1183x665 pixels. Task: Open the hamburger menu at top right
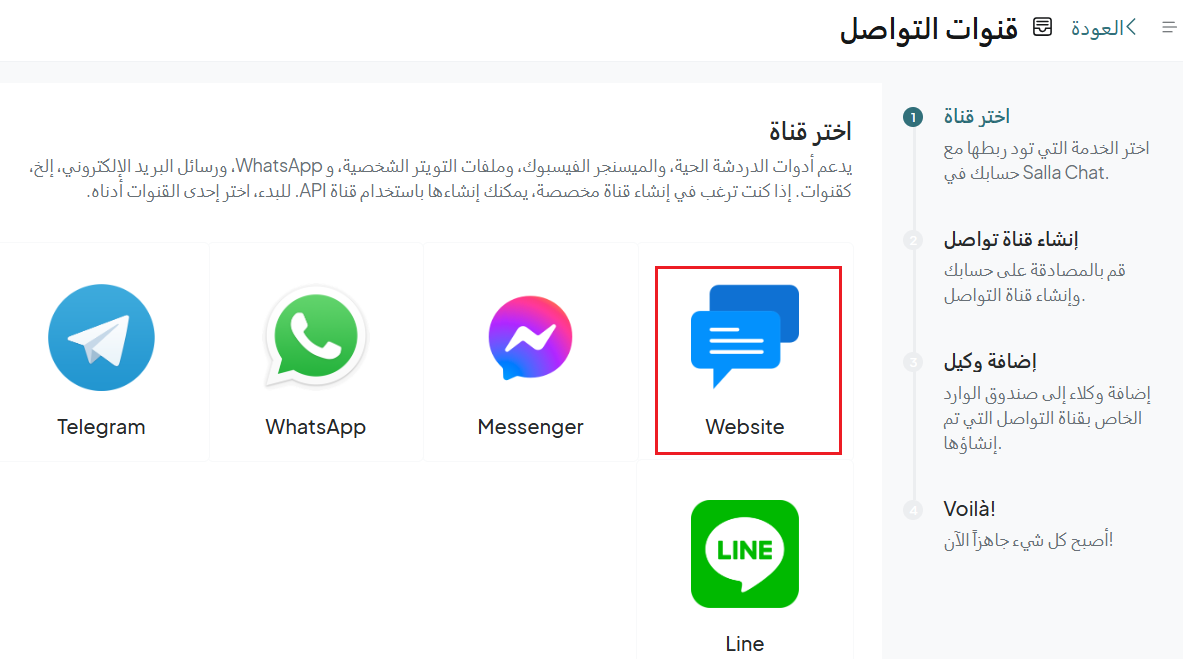1169,28
